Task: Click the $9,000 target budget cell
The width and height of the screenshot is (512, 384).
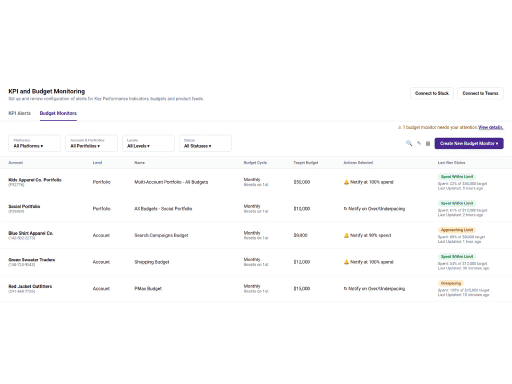Action: click(x=301, y=235)
